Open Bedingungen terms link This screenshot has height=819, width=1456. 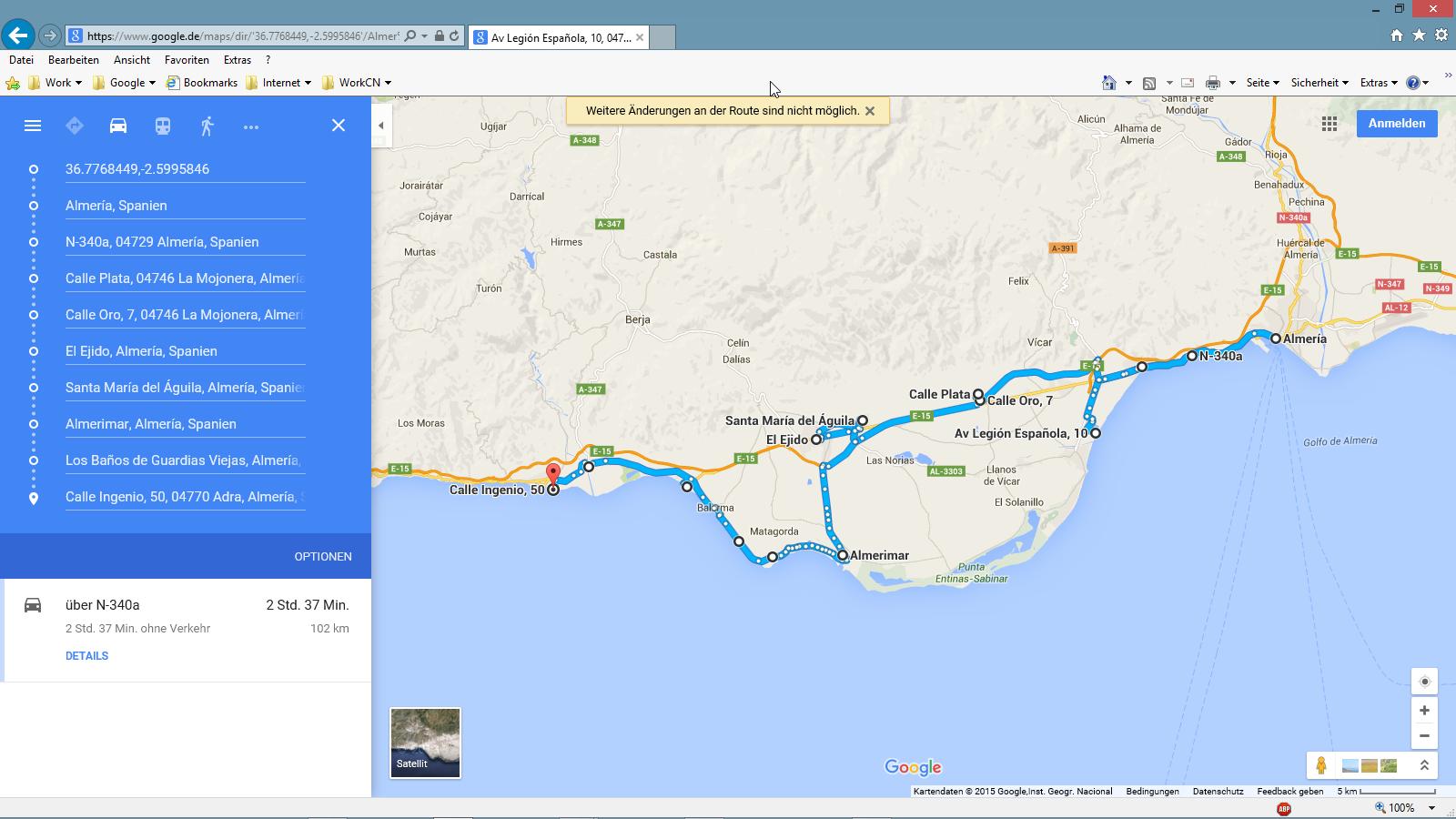click(x=1152, y=792)
